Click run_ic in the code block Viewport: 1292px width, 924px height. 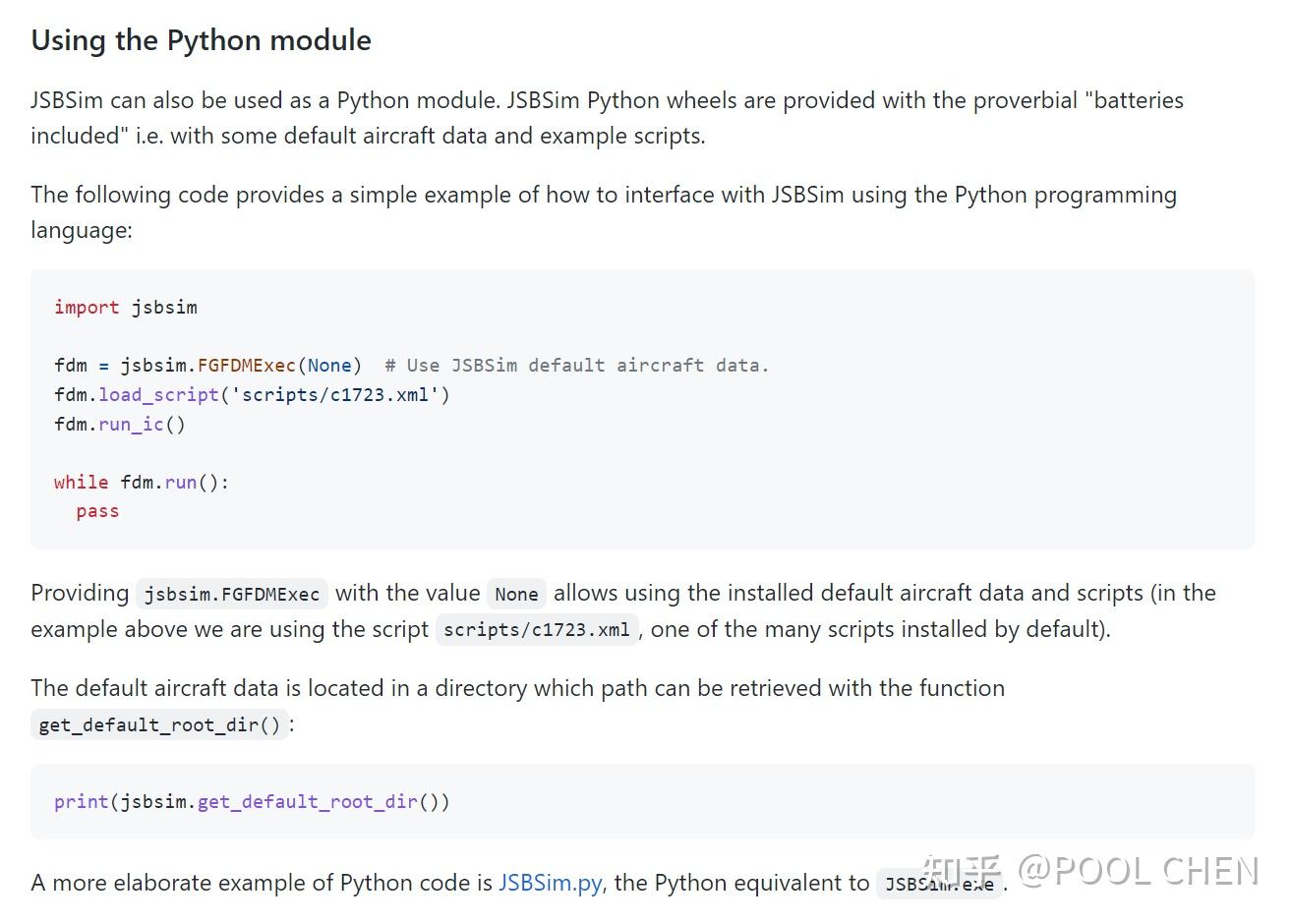131,425
